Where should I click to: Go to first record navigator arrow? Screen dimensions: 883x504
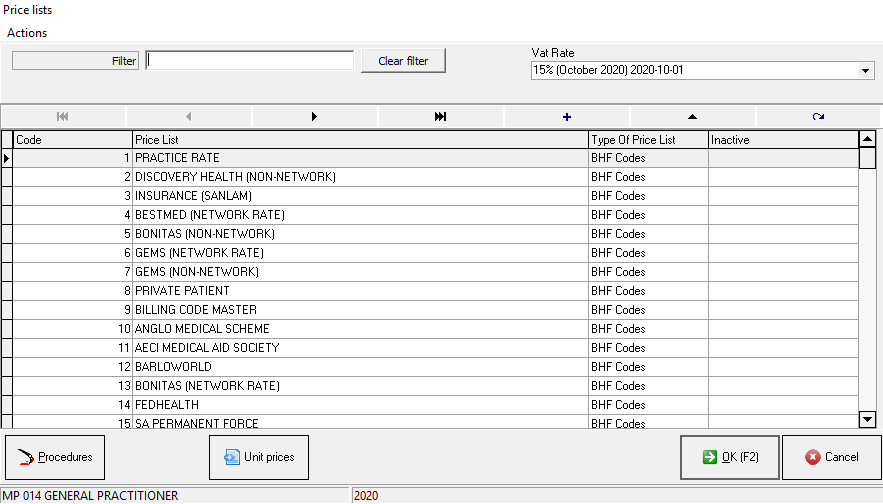tap(63, 117)
